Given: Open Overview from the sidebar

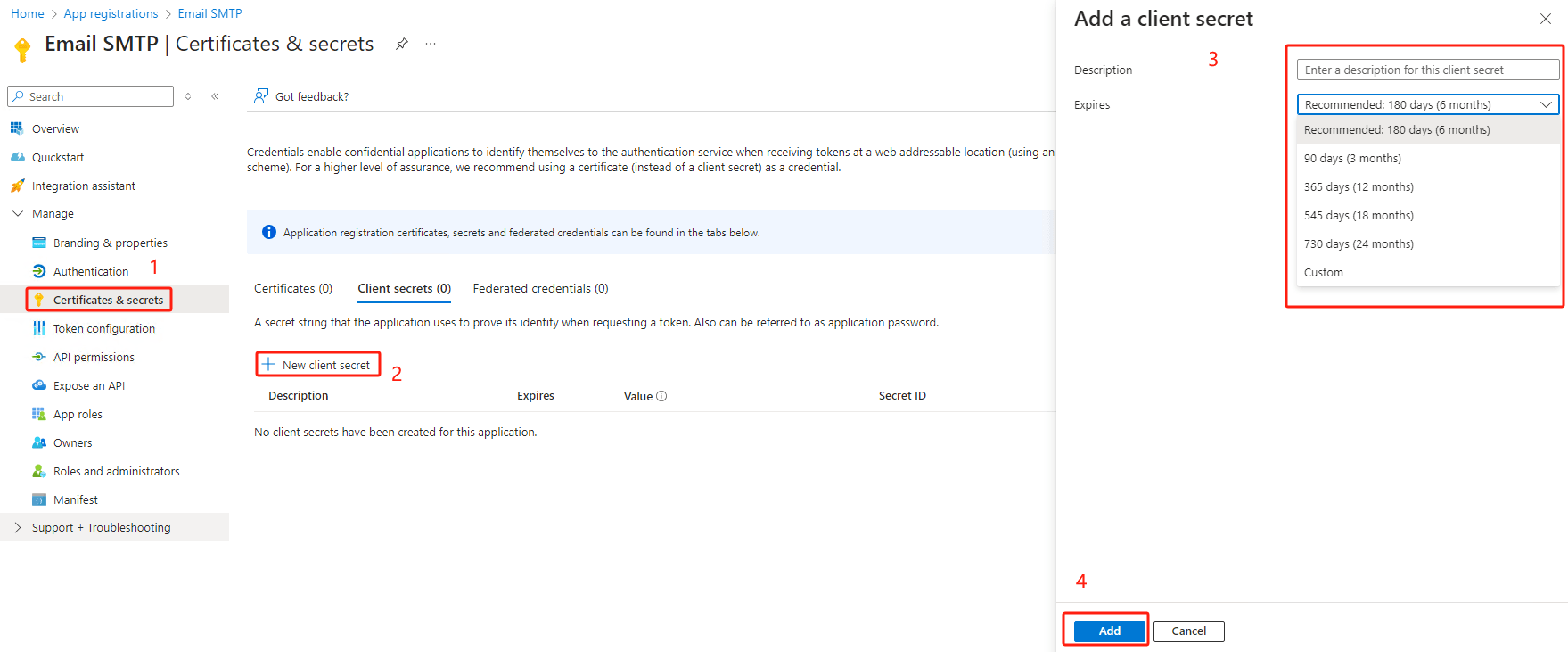Looking at the screenshot, I should (x=55, y=129).
